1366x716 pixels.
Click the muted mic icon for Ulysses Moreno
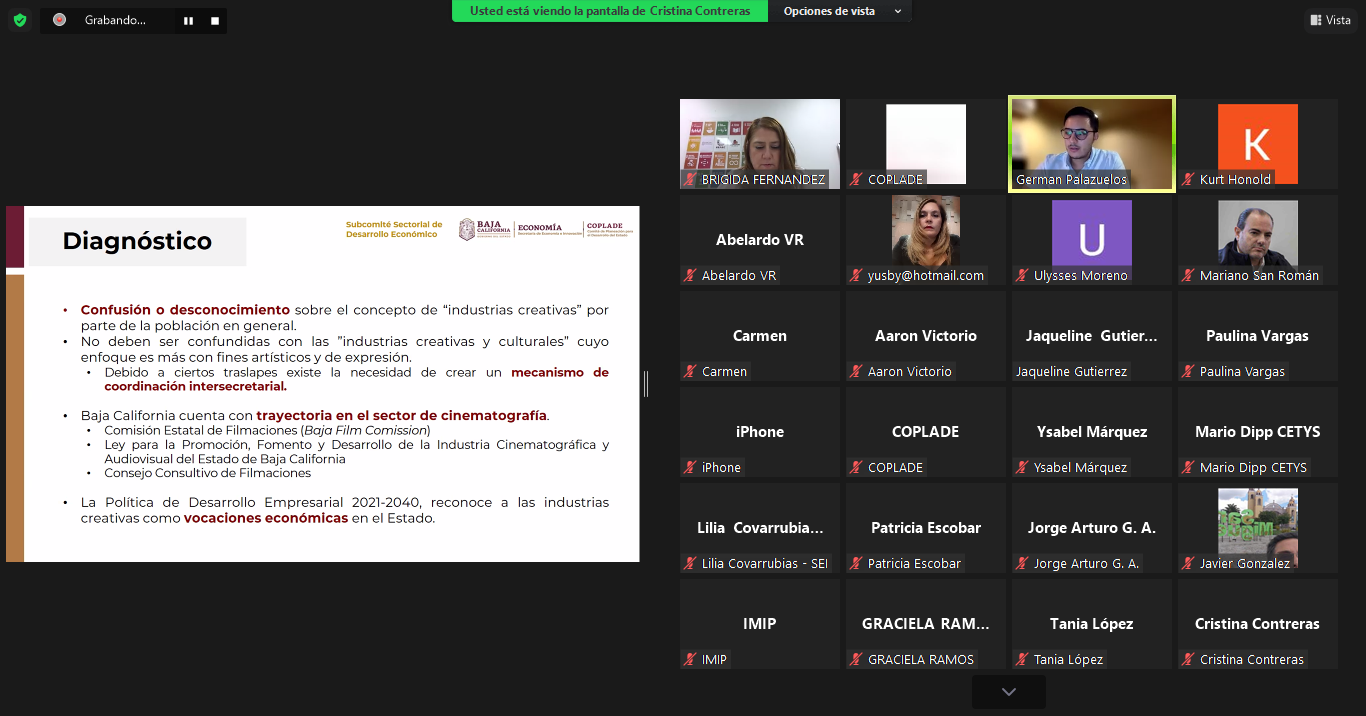[x=1022, y=276]
